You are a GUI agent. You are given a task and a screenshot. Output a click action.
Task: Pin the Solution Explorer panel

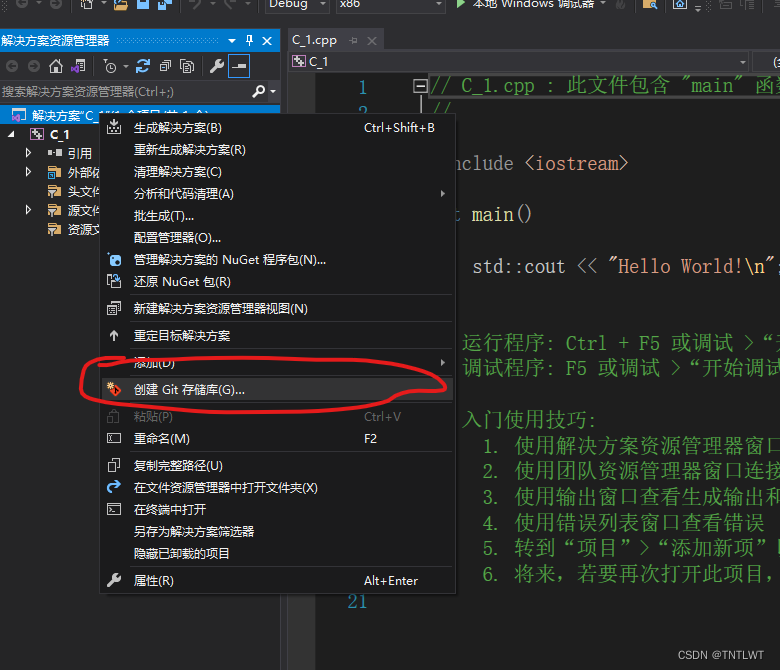click(249, 41)
